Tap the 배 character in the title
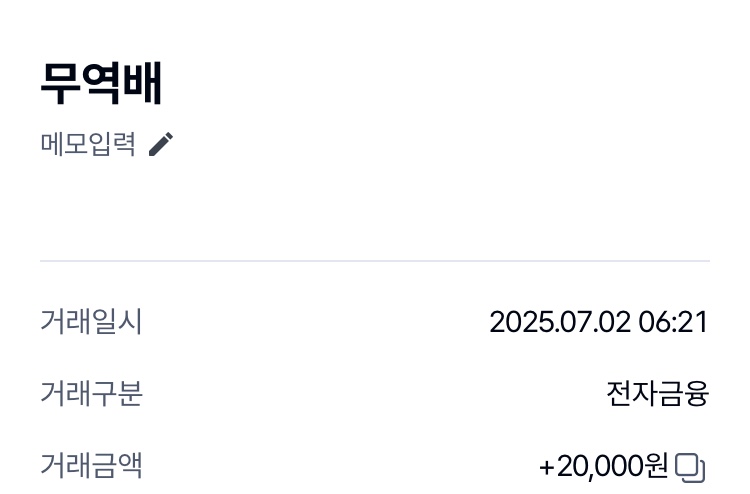The height and width of the screenshot is (494, 750). pyautogui.click(x=142, y=84)
